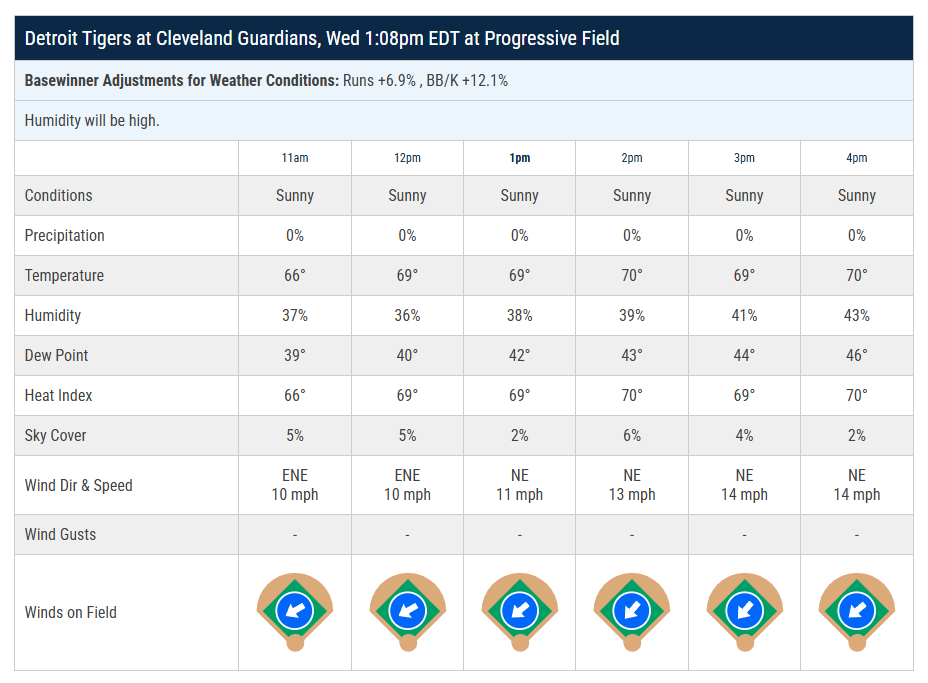Viewport: 928px width, 683px height.
Task: Click the 2pm temperature value 70°
Action: pyautogui.click(x=632, y=275)
